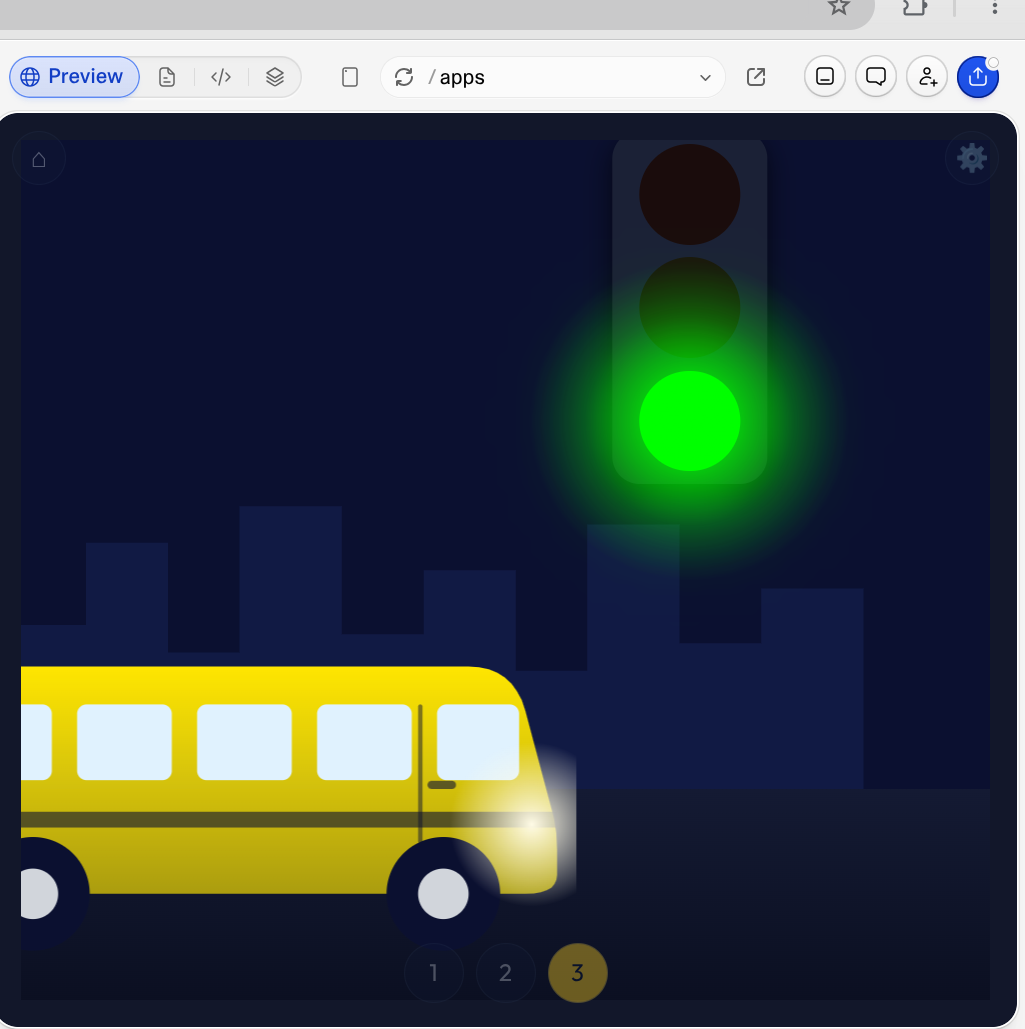This screenshot has height=1029, width=1025.
Task: Open the browser three-dot menu
Action: (995, 7)
